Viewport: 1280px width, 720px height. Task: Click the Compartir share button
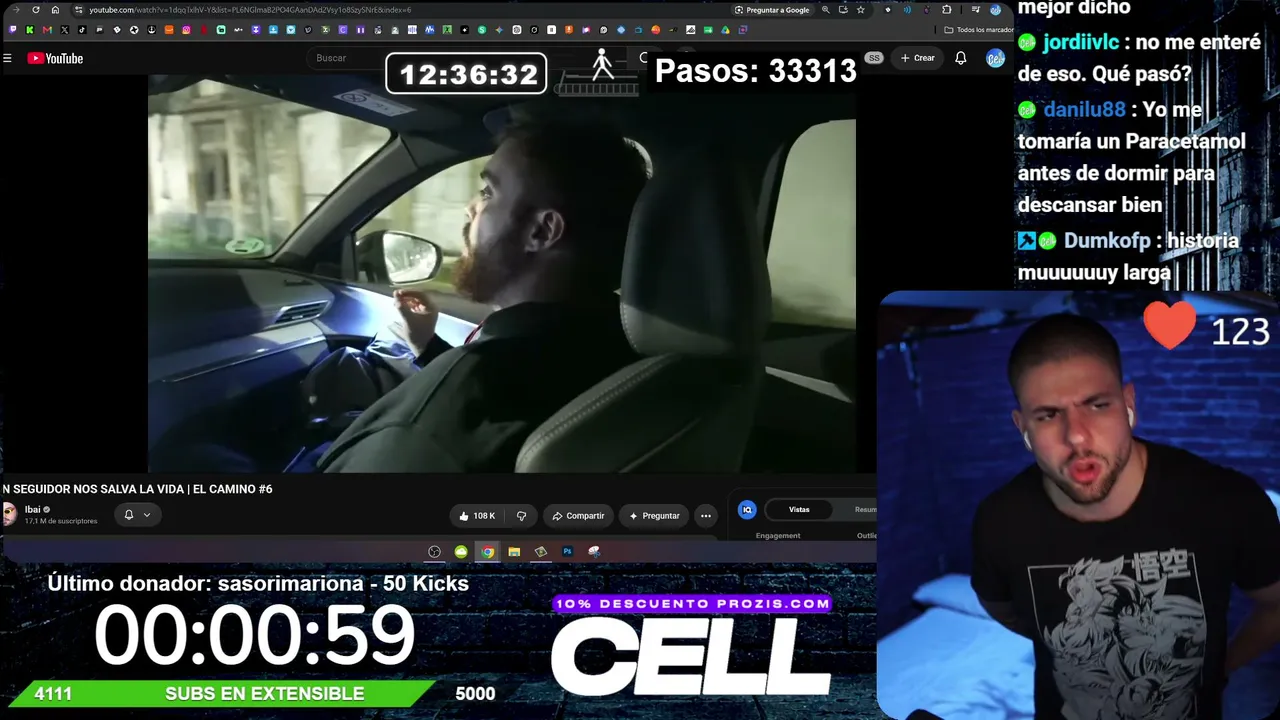tap(578, 516)
